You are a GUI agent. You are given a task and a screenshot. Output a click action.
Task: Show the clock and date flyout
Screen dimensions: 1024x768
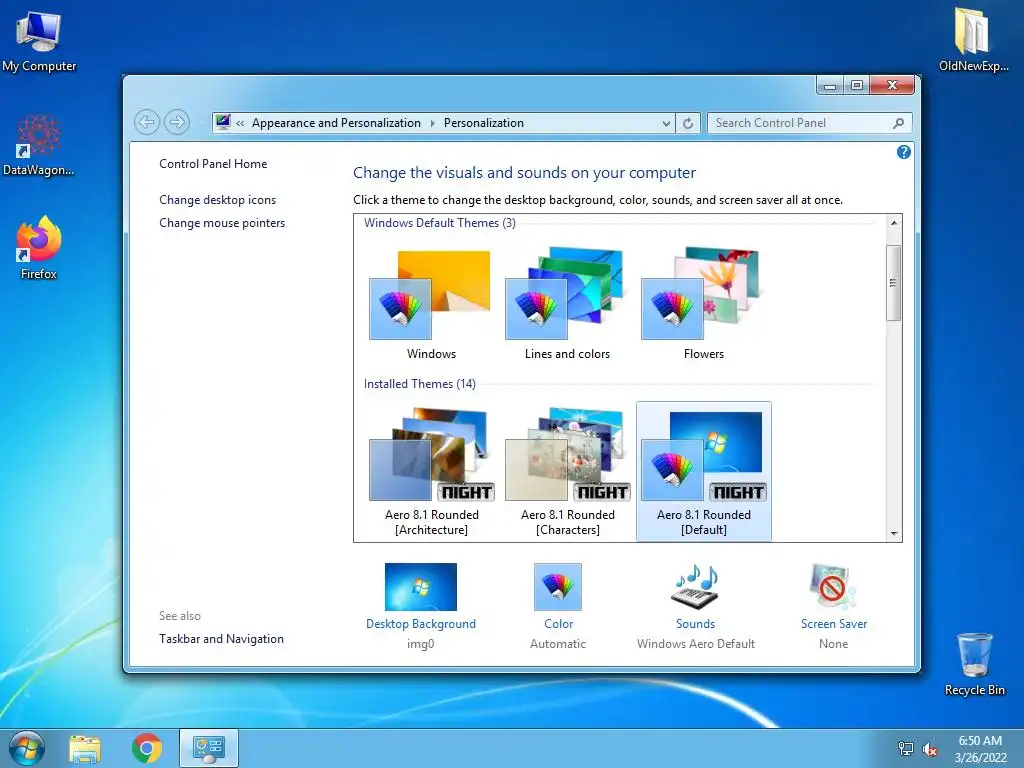point(980,749)
